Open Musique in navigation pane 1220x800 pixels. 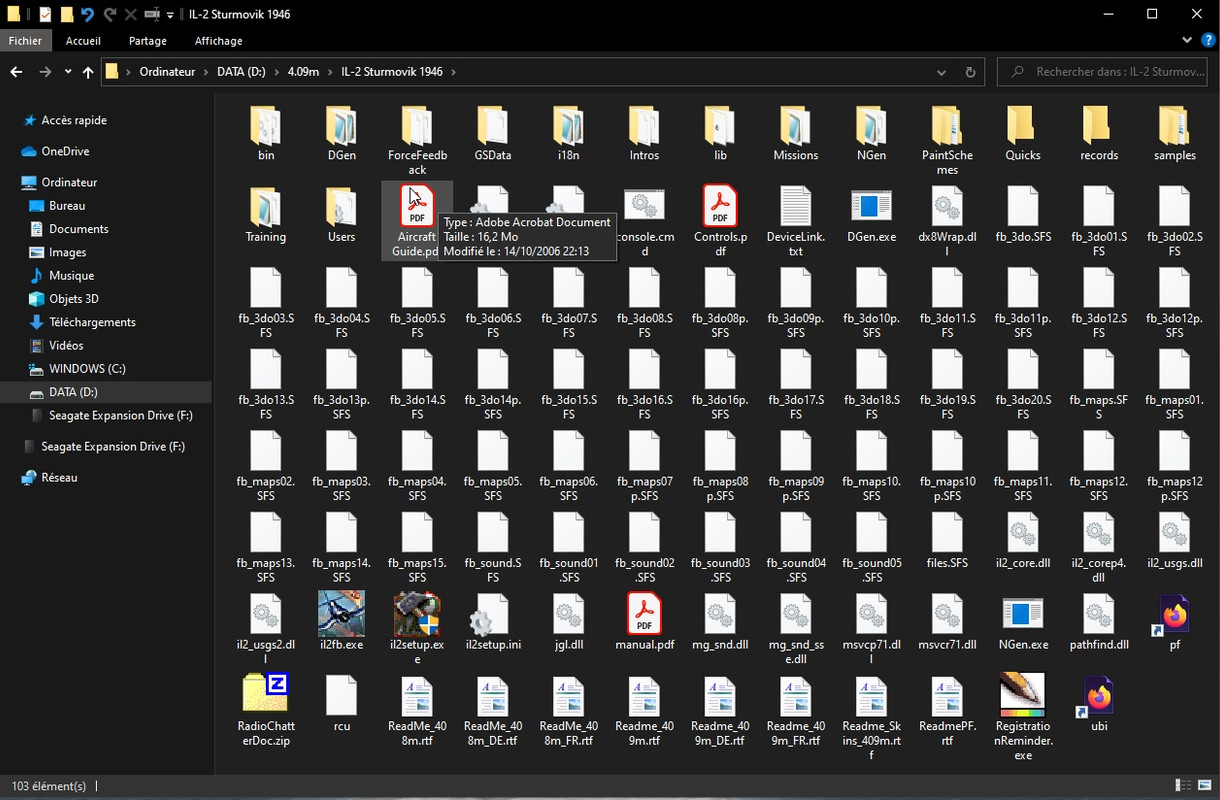(x=71, y=275)
